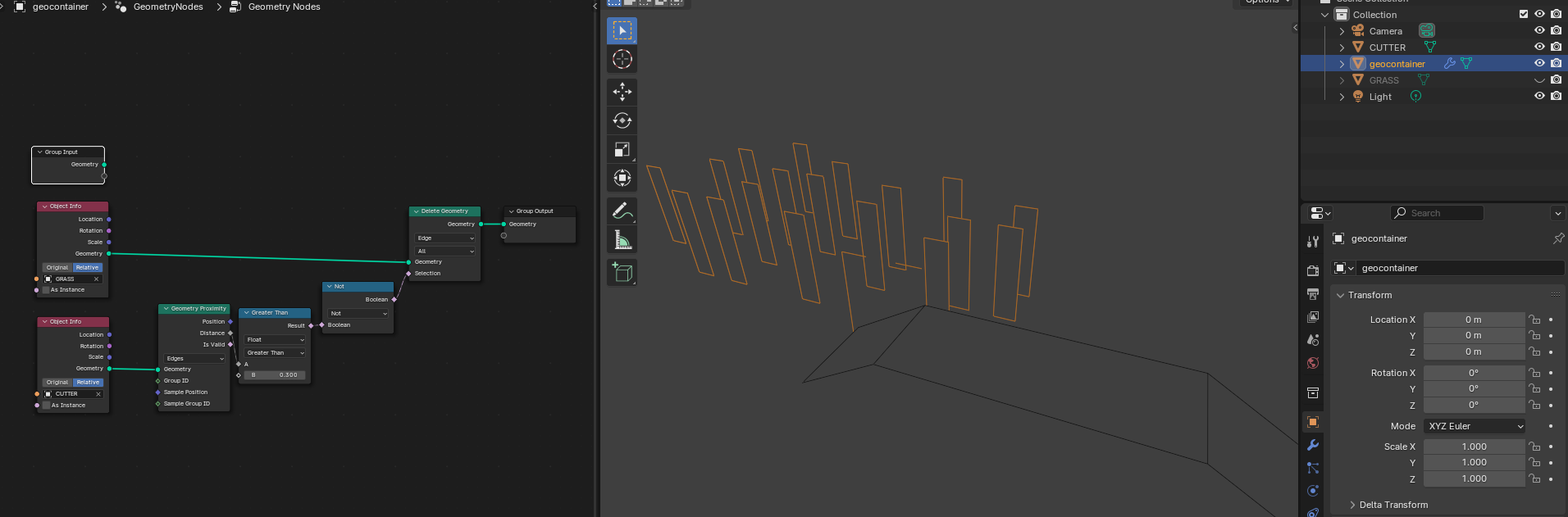Click geocontainer's modifier wrench icon in outliner
This screenshot has width=1568, height=517.
(x=1450, y=63)
